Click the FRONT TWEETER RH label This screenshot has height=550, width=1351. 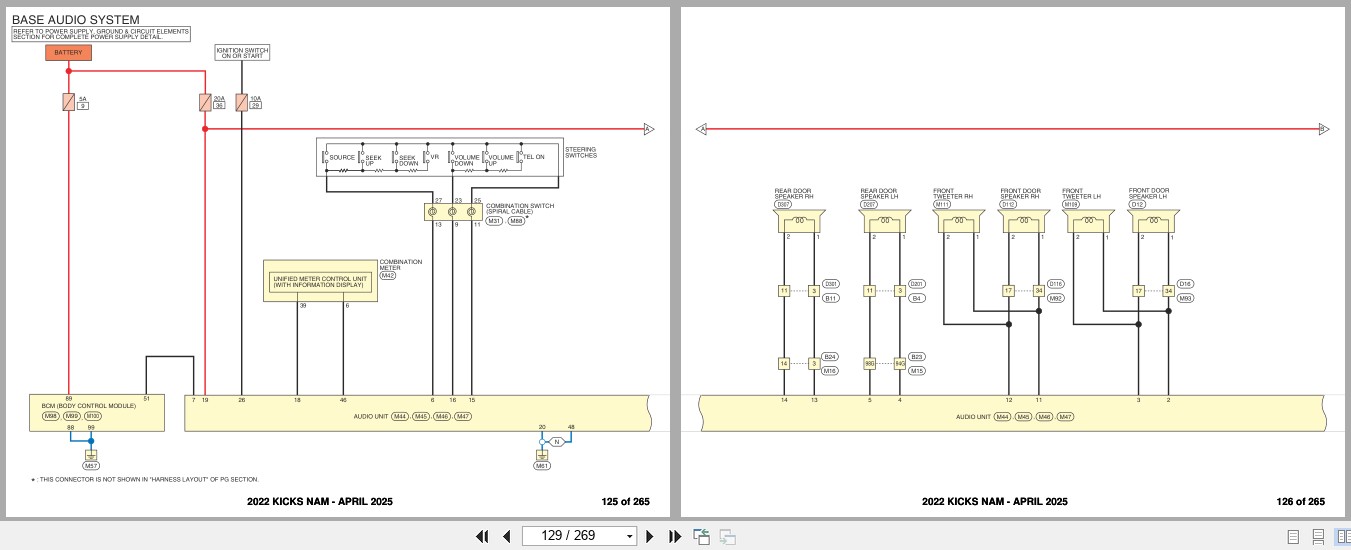(953, 193)
